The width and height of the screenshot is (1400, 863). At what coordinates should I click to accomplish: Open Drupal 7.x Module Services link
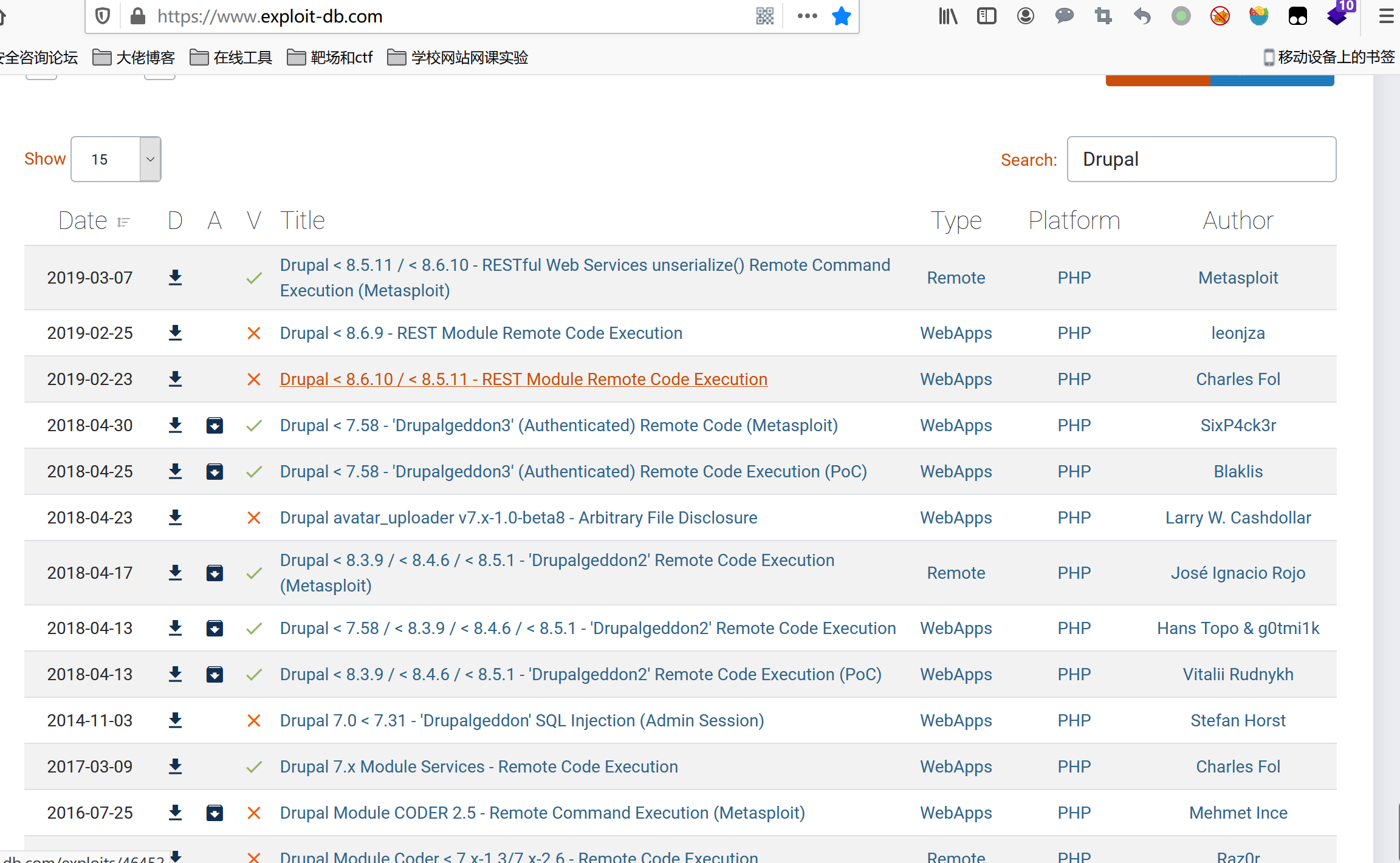coord(479,766)
